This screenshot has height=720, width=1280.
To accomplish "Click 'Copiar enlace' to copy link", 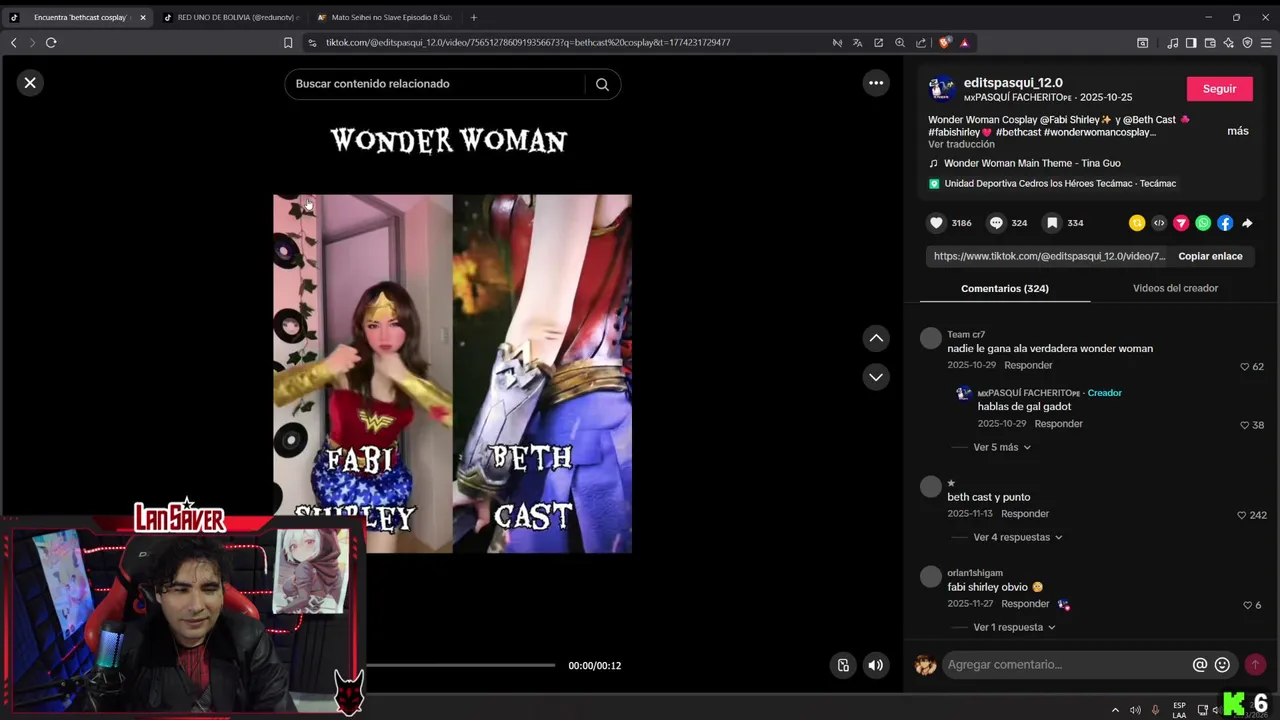I will [1210, 256].
